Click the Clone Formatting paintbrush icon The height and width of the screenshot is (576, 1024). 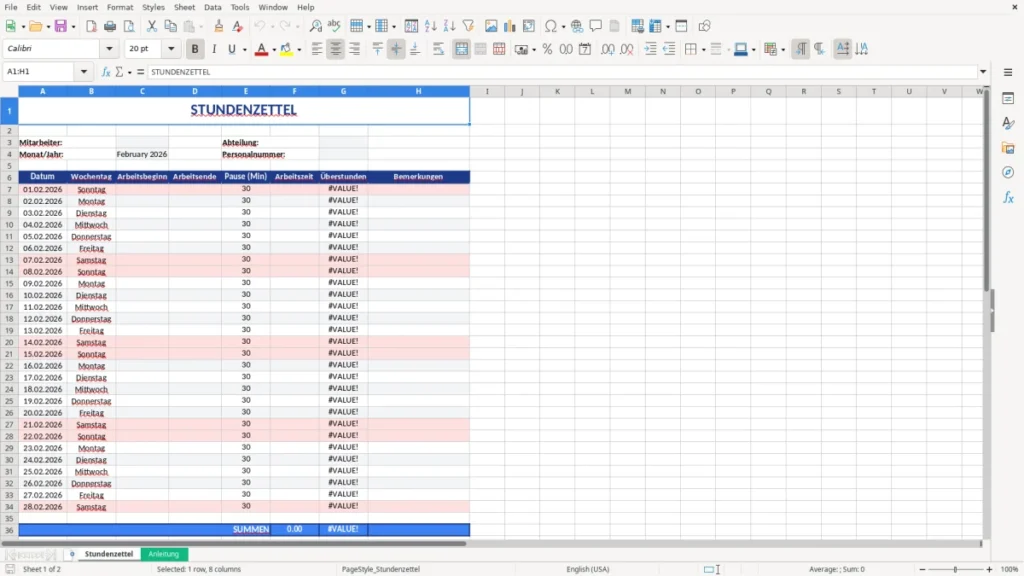219,26
